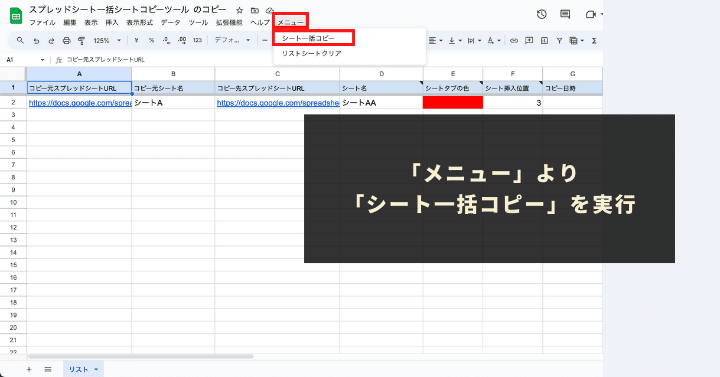Screen dimensions: 720x377
Task: Click the minus font size button
Action: tap(264, 40)
